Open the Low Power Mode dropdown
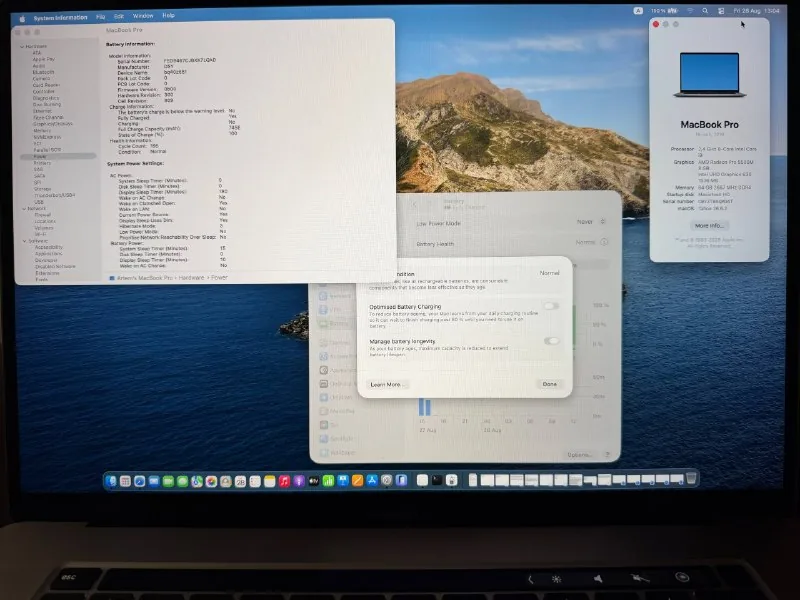800x600 pixels. [591, 222]
